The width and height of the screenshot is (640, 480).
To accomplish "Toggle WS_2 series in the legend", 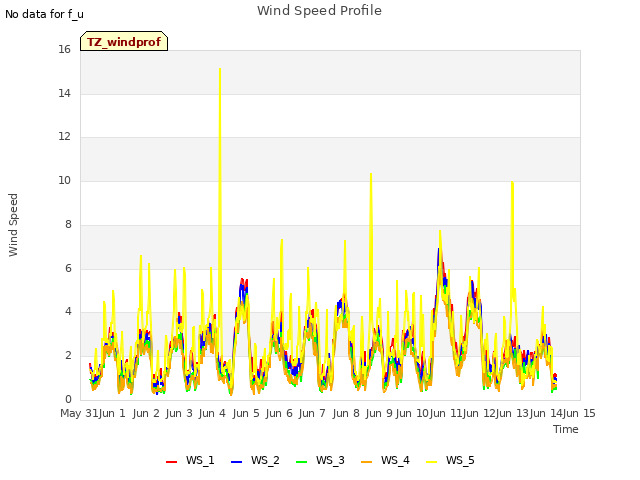I will coord(255,461).
